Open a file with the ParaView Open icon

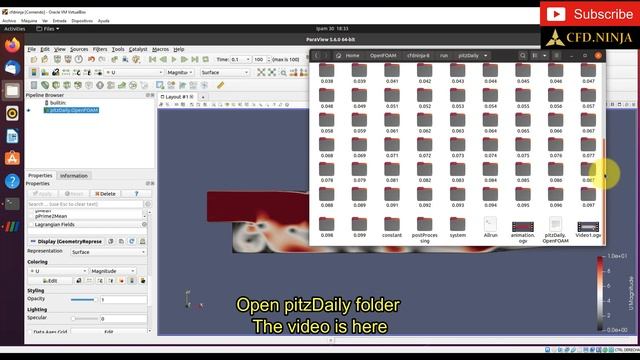(x=34, y=60)
